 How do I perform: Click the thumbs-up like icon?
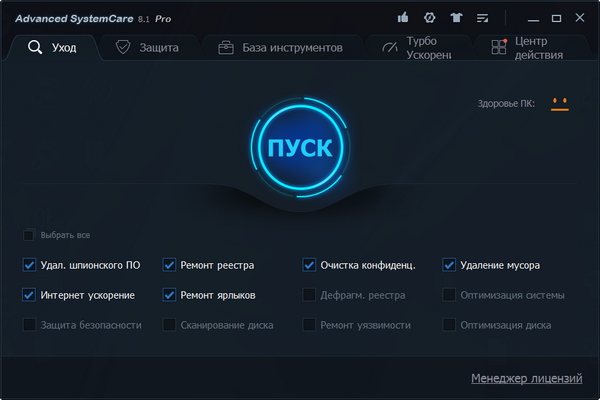click(x=403, y=18)
